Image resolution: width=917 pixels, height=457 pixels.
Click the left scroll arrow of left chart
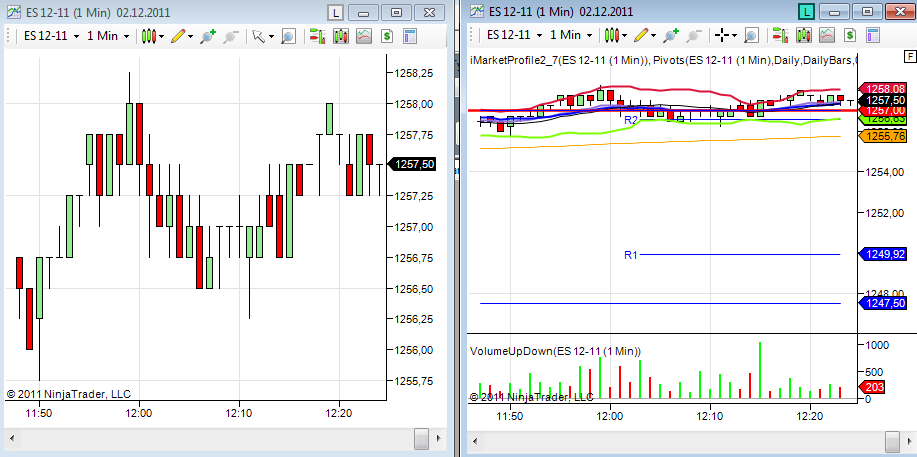11,438
